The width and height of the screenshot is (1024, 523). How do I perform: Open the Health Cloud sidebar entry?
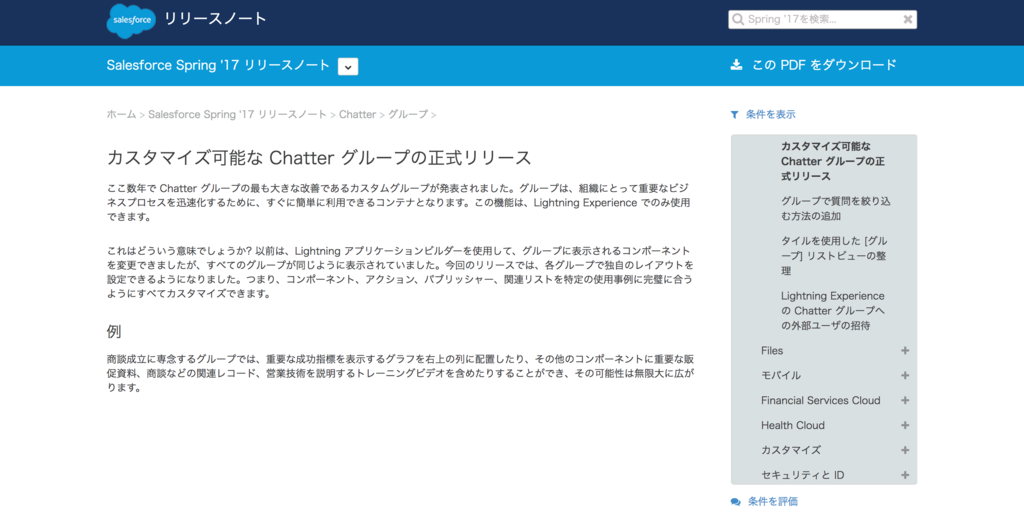[793, 425]
